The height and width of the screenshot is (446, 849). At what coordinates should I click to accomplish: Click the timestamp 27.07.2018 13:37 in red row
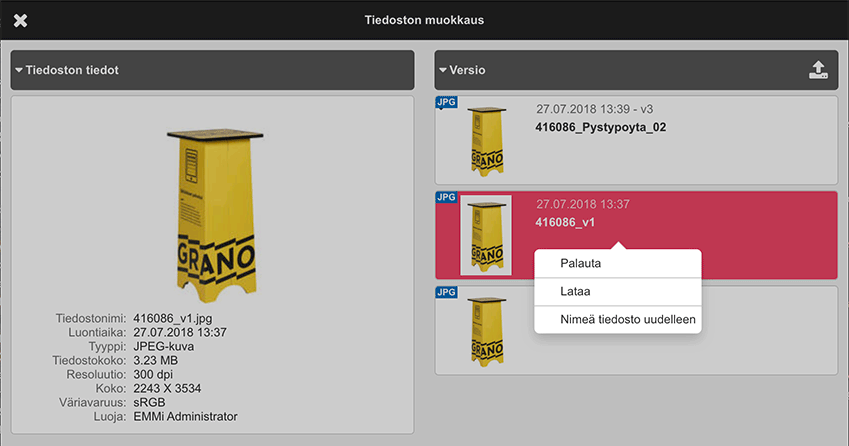point(583,205)
